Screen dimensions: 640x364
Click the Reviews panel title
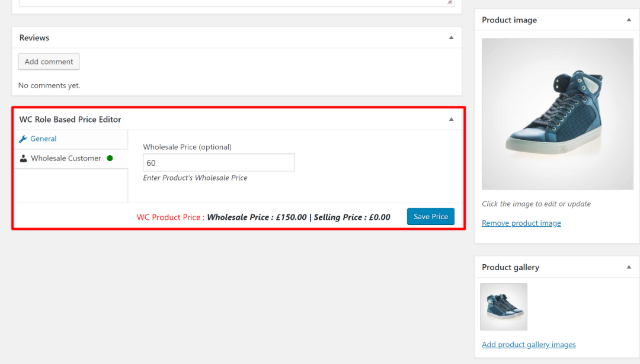tap(34, 38)
